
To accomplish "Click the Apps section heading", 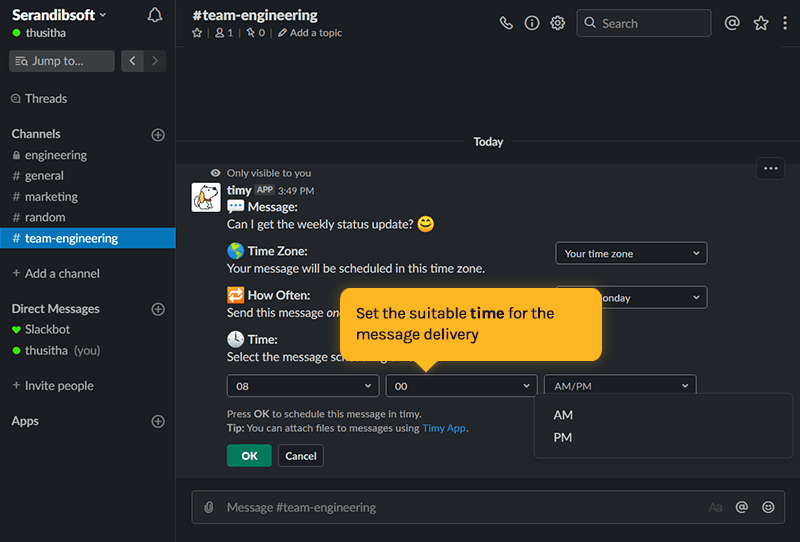I will tap(25, 421).
